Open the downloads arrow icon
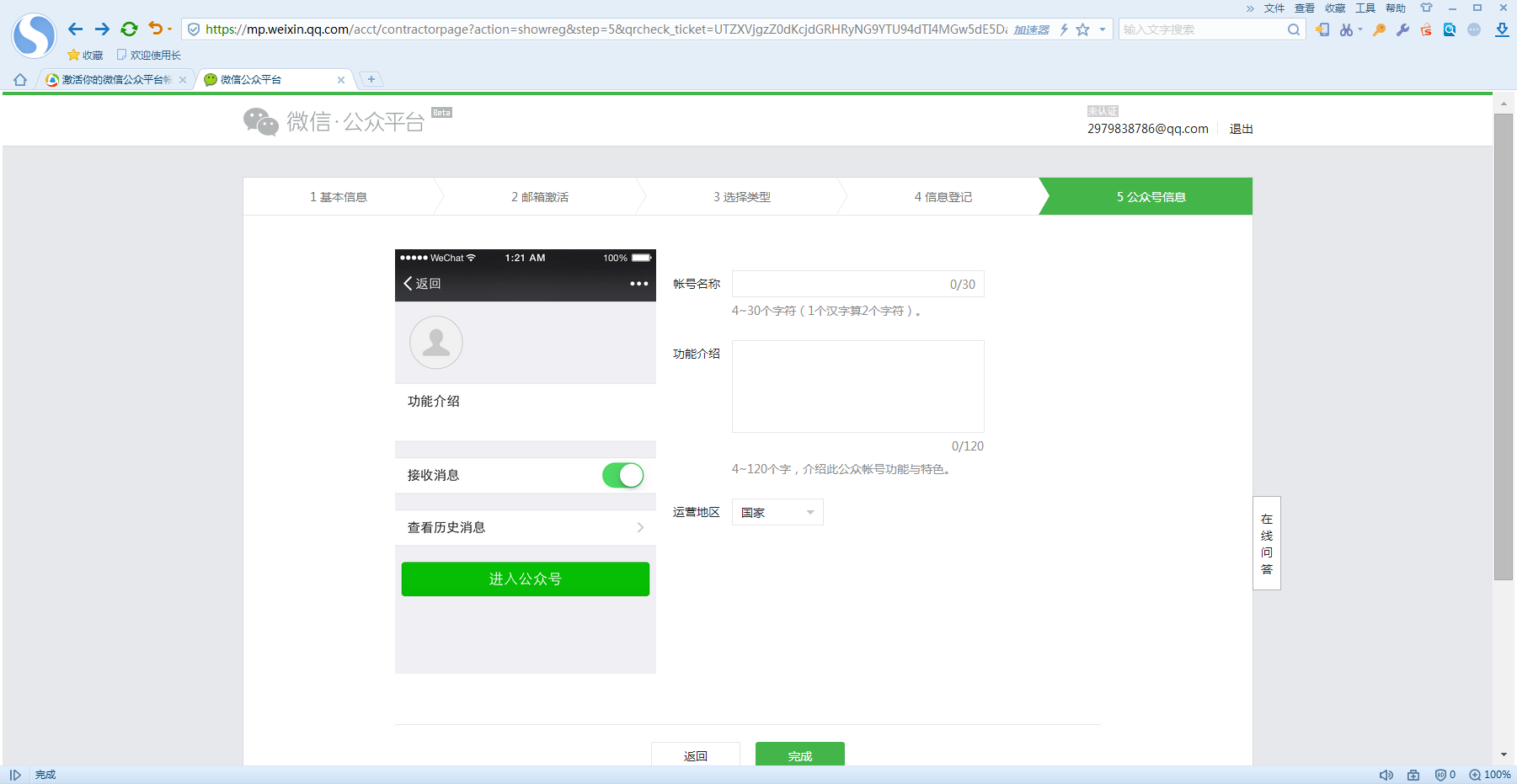 [x=1502, y=29]
